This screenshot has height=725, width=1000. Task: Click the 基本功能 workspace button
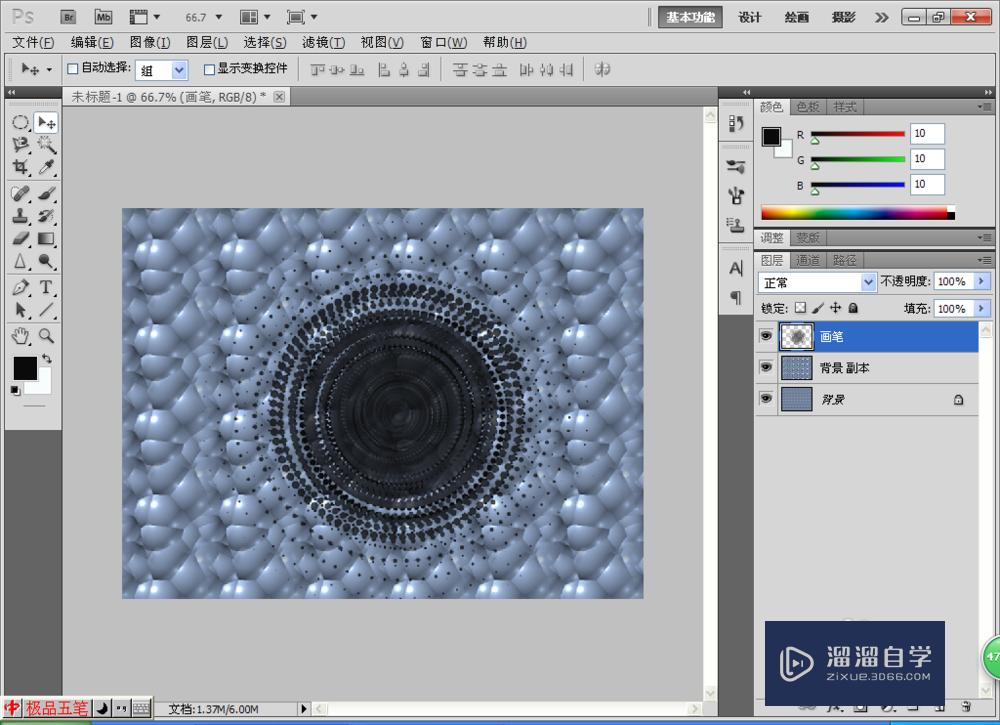pos(691,17)
